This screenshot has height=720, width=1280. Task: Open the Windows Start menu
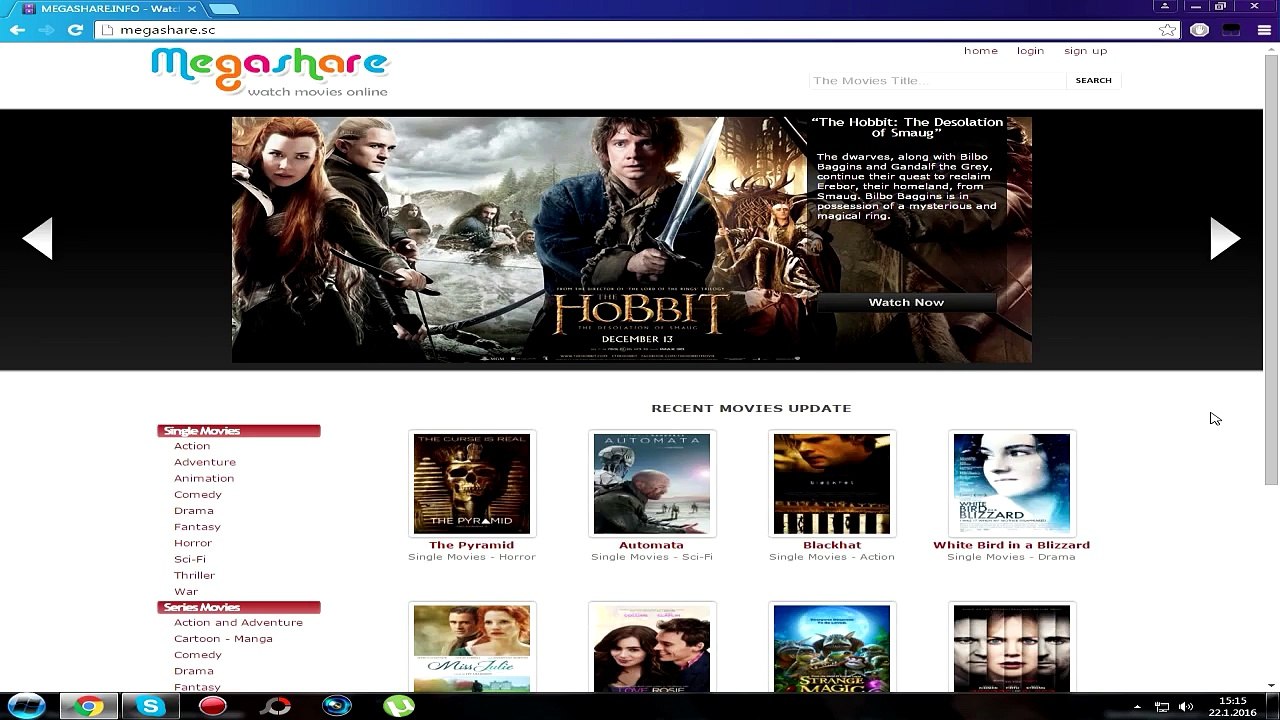[26, 706]
